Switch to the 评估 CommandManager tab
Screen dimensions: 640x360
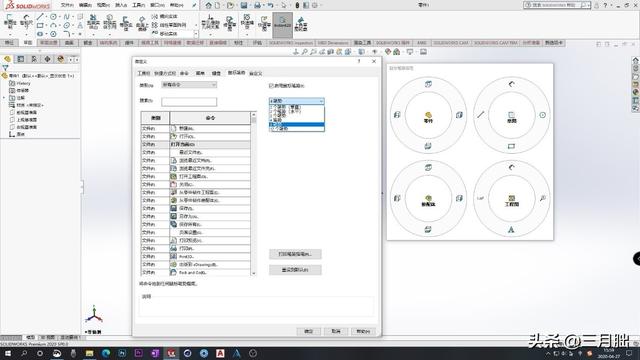(257, 42)
